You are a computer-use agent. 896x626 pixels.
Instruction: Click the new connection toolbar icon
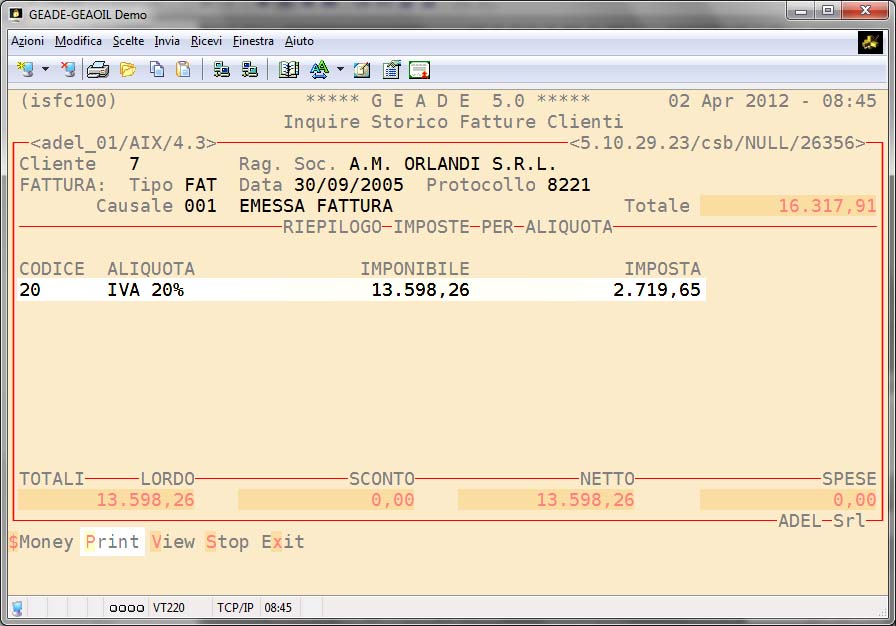[x=25, y=70]
